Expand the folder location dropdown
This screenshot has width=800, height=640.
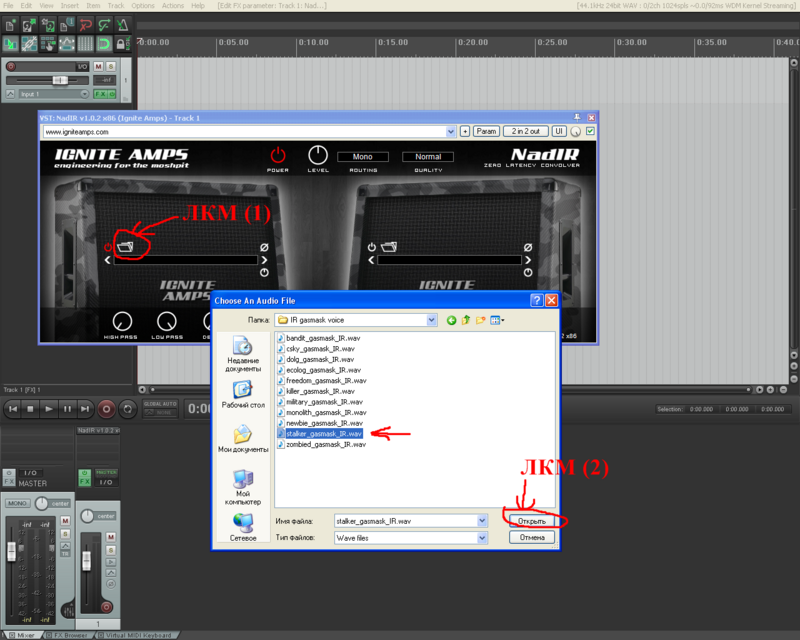pos(432,320)
